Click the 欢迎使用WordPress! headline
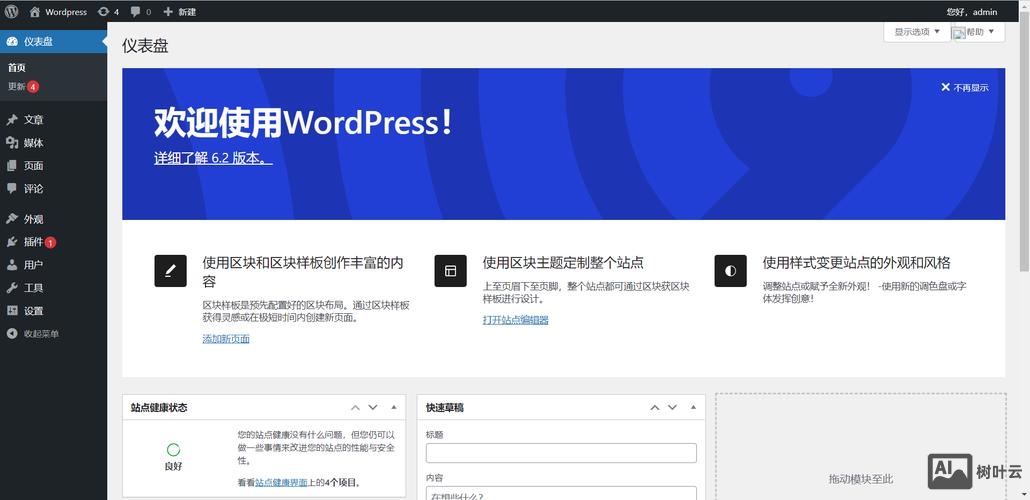 pyautogui.click(x=303, y=123)
